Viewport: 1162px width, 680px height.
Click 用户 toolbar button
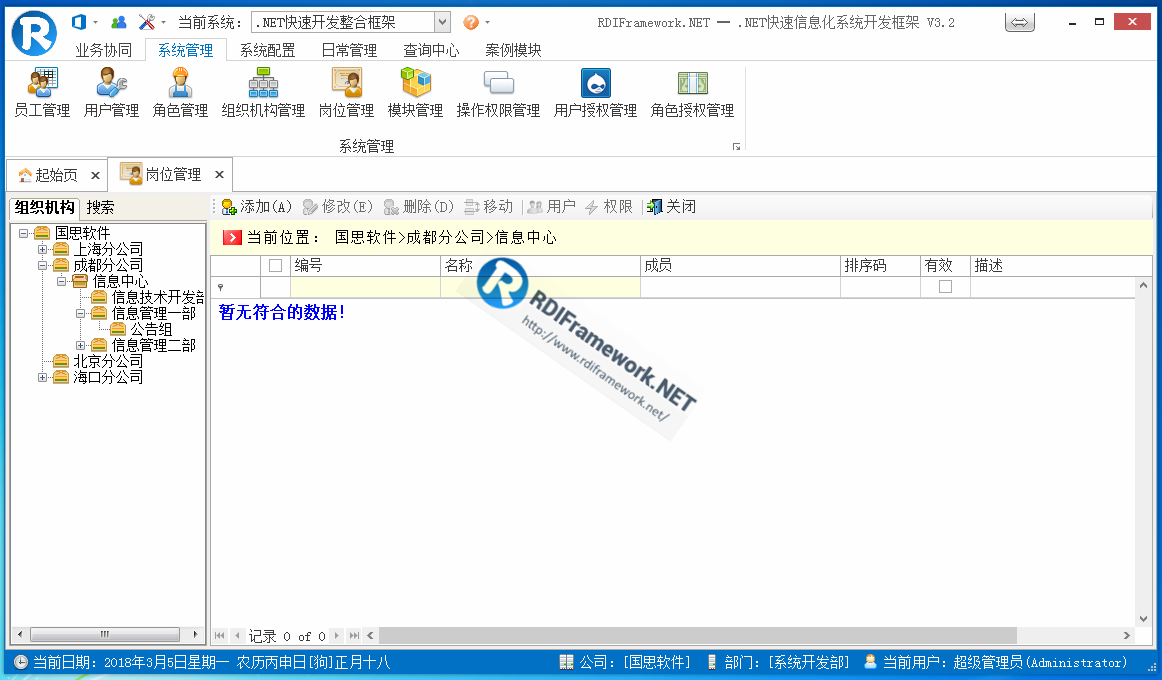551,207
